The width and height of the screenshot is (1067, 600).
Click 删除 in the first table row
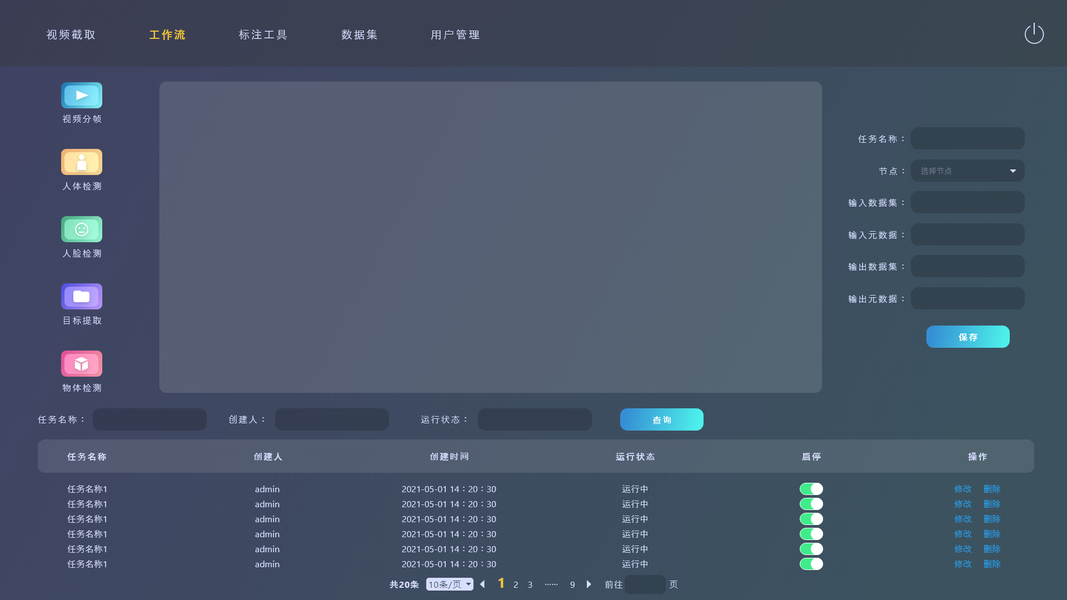(991, 489)
